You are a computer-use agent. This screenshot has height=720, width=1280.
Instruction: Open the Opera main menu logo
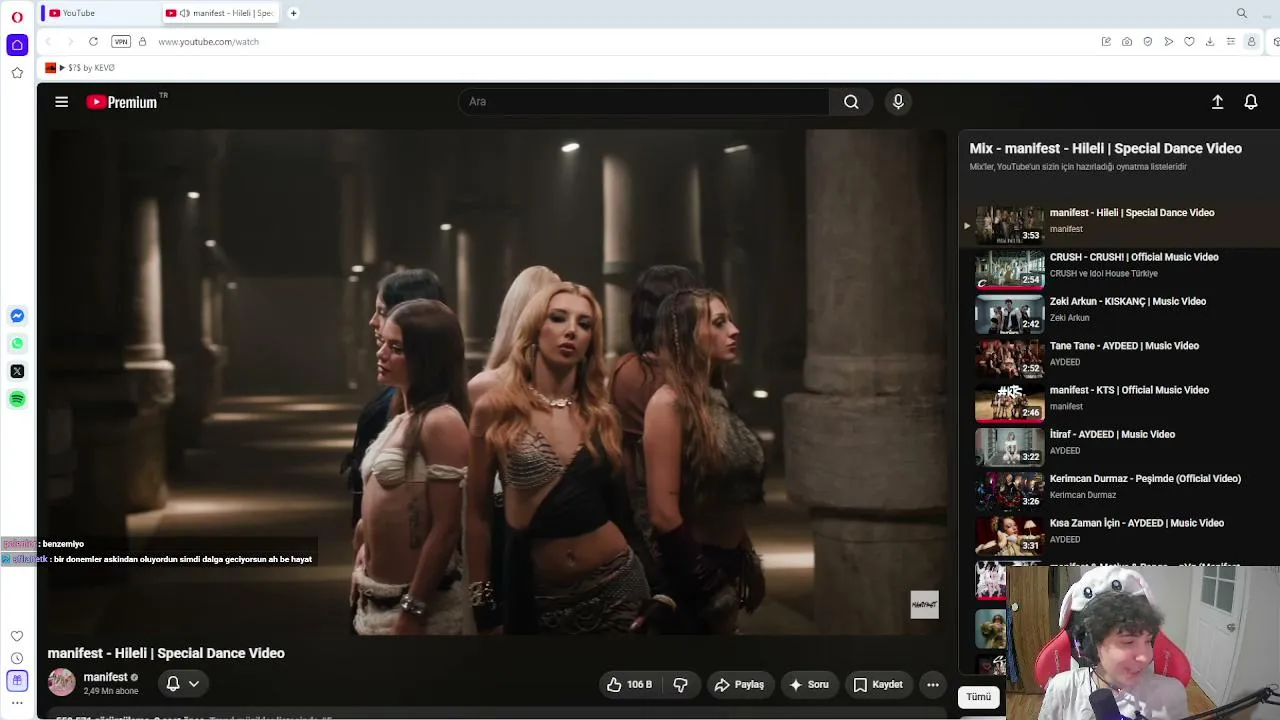point(17,17)
